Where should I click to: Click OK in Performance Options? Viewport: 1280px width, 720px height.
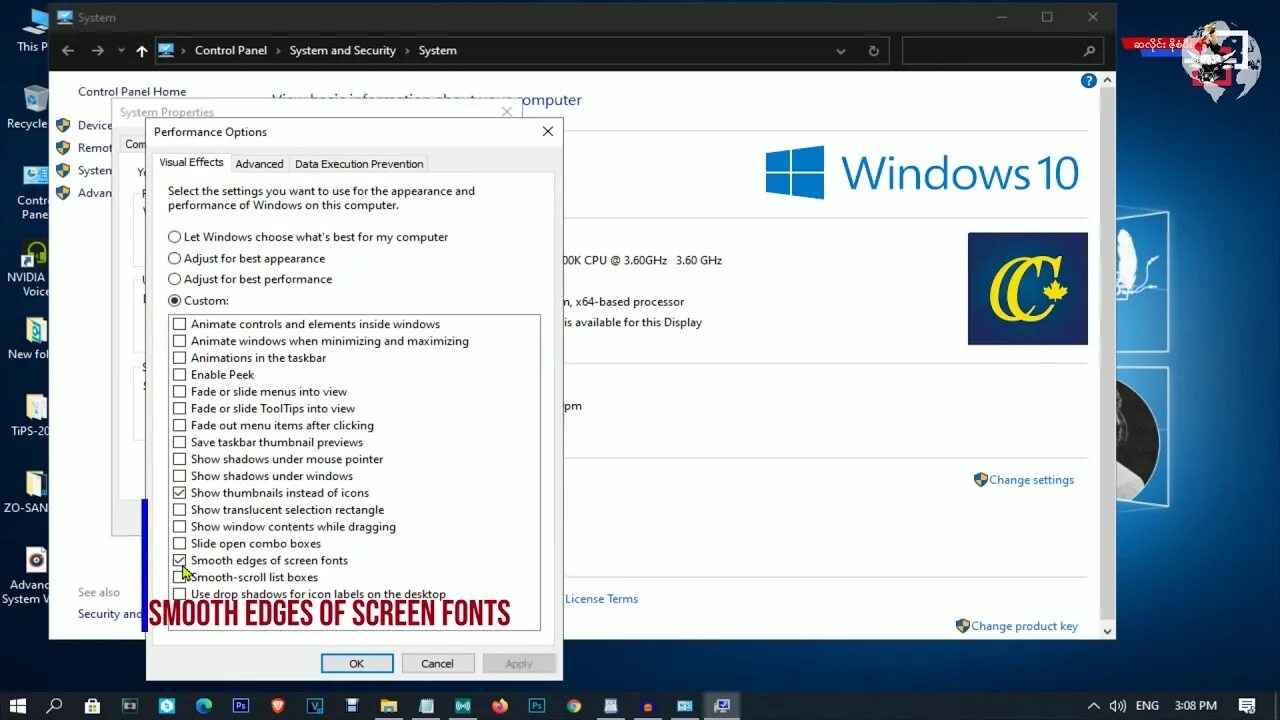pyautogui.click(x=357, y=664)
